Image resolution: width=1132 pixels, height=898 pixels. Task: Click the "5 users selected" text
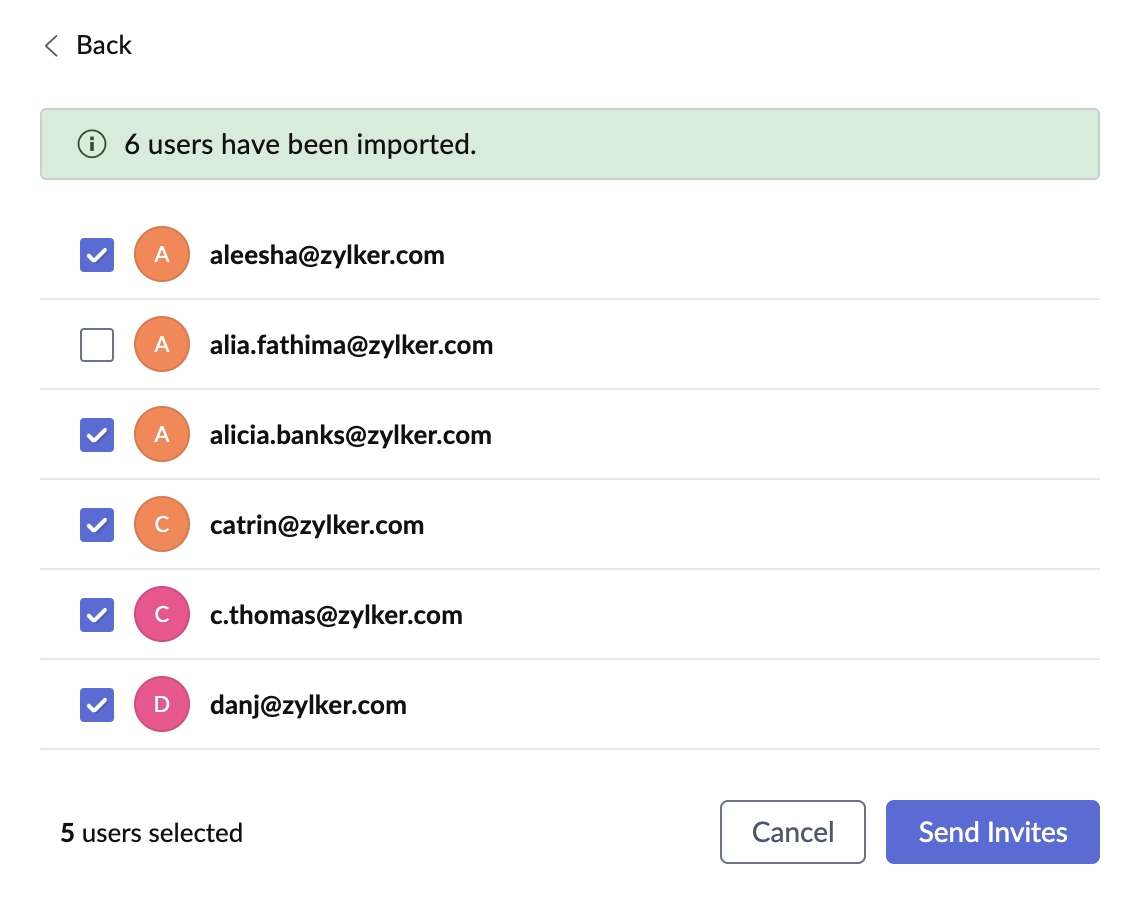click(x=152, y=833)
